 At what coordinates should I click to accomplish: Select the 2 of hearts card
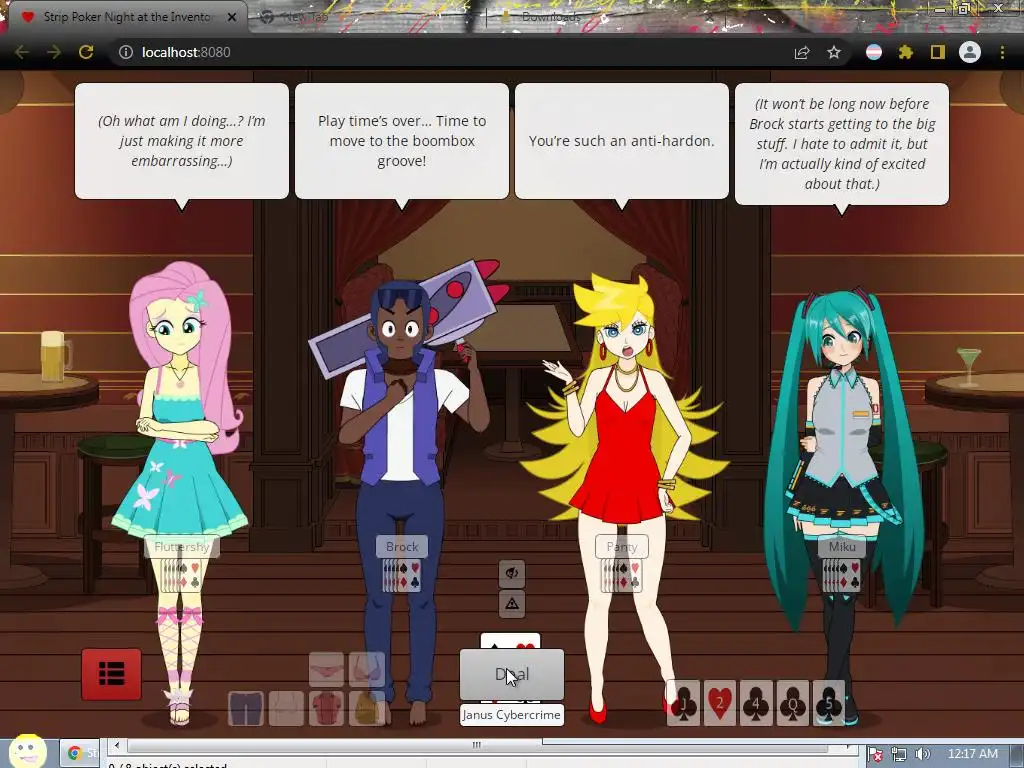pyautogui.click(x=720, y=703)
